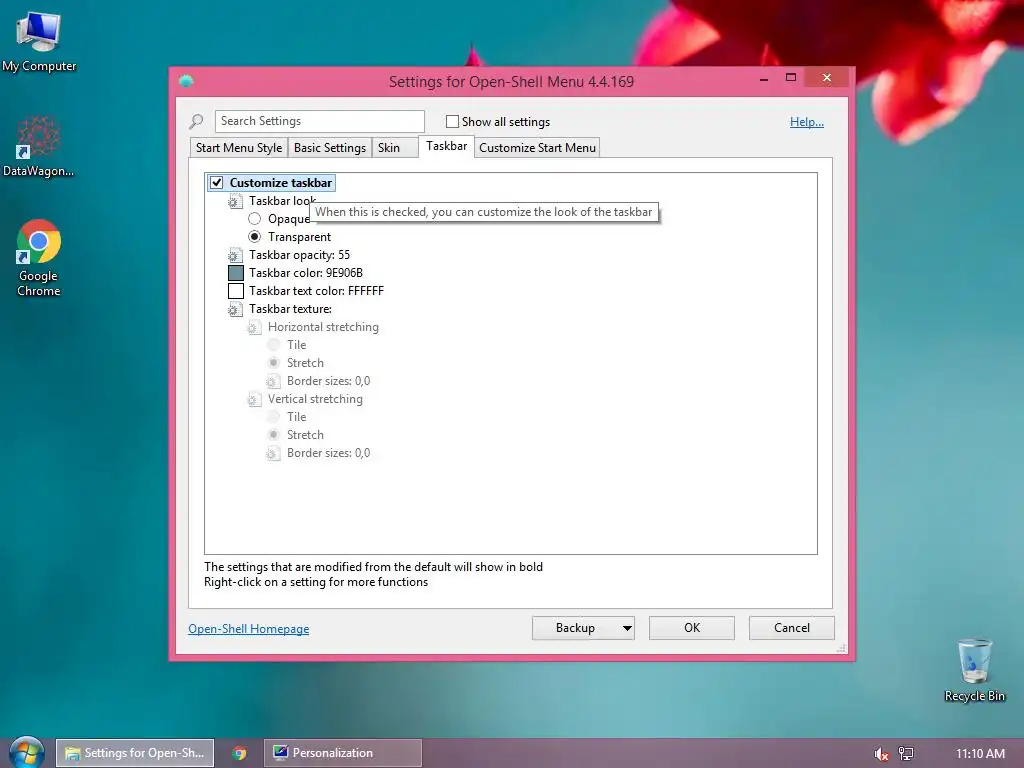Click the network tray icon
Viewport: 1024px width, 768px height.
[906, 754]
